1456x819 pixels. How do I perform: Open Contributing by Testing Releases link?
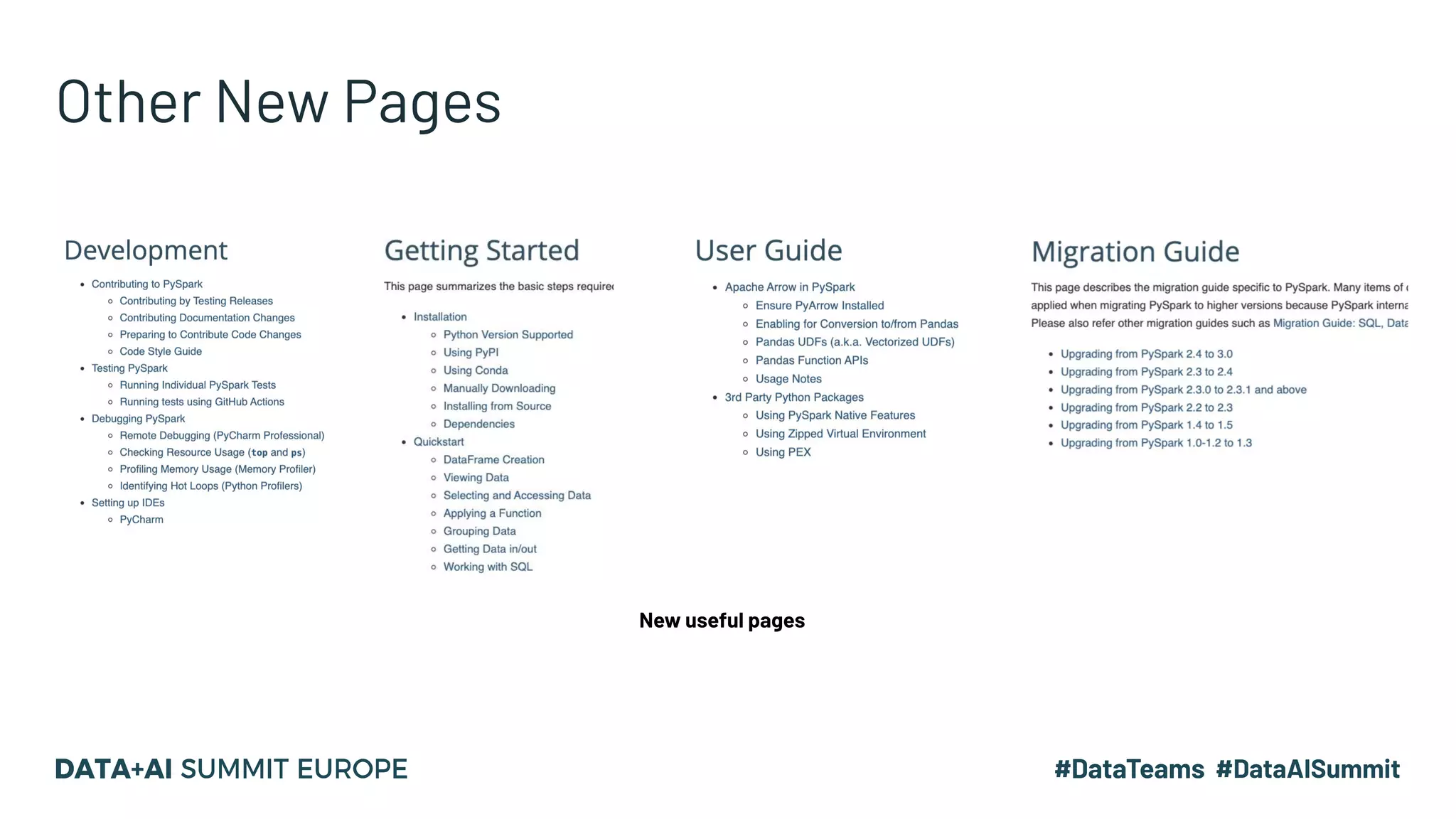(196, 301)
